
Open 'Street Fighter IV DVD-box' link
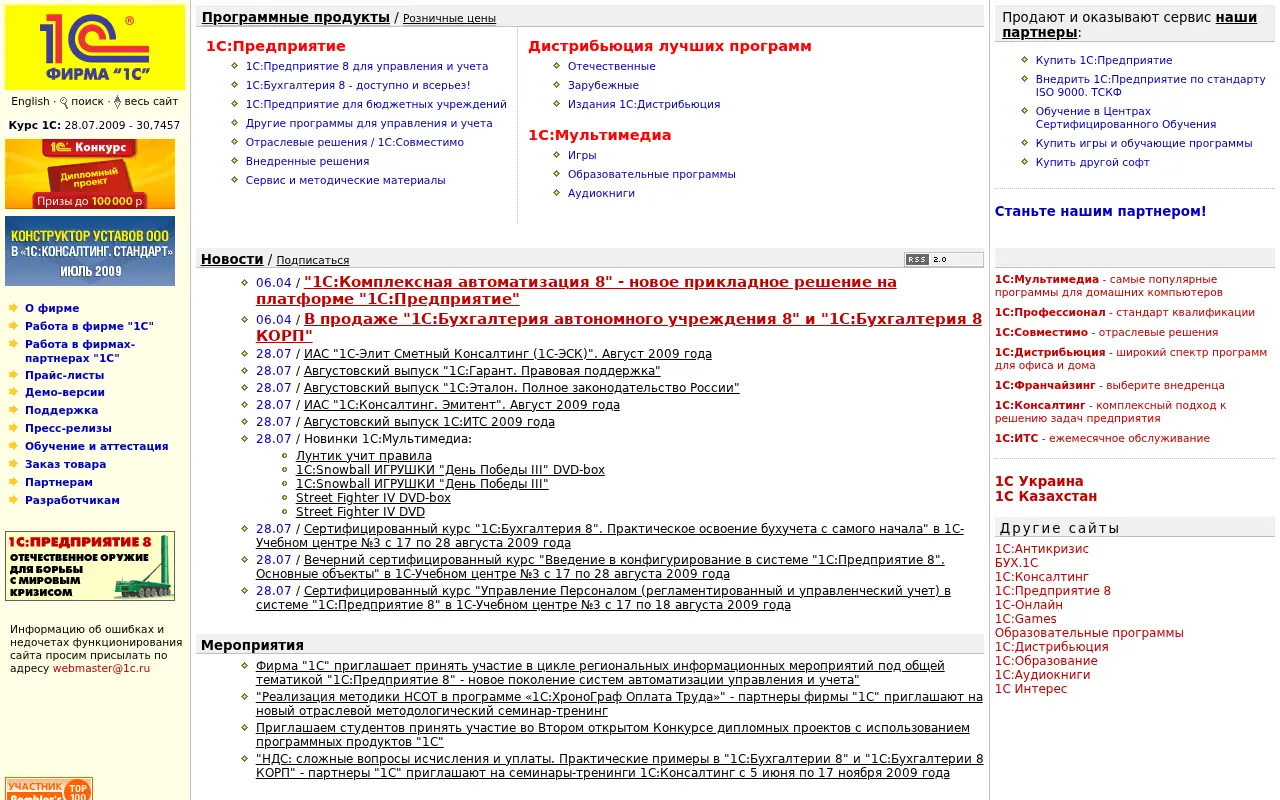[x=373, y=498]
